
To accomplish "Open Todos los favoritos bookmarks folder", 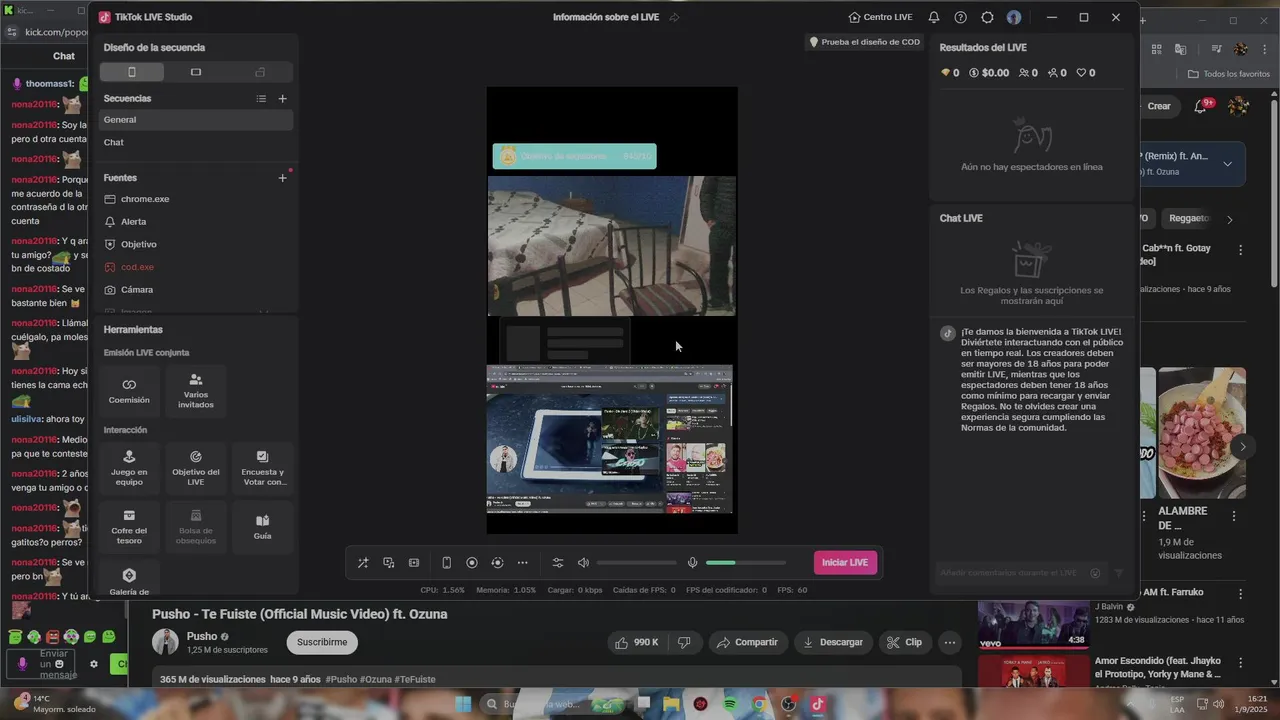I will [x=1229, y=74].
